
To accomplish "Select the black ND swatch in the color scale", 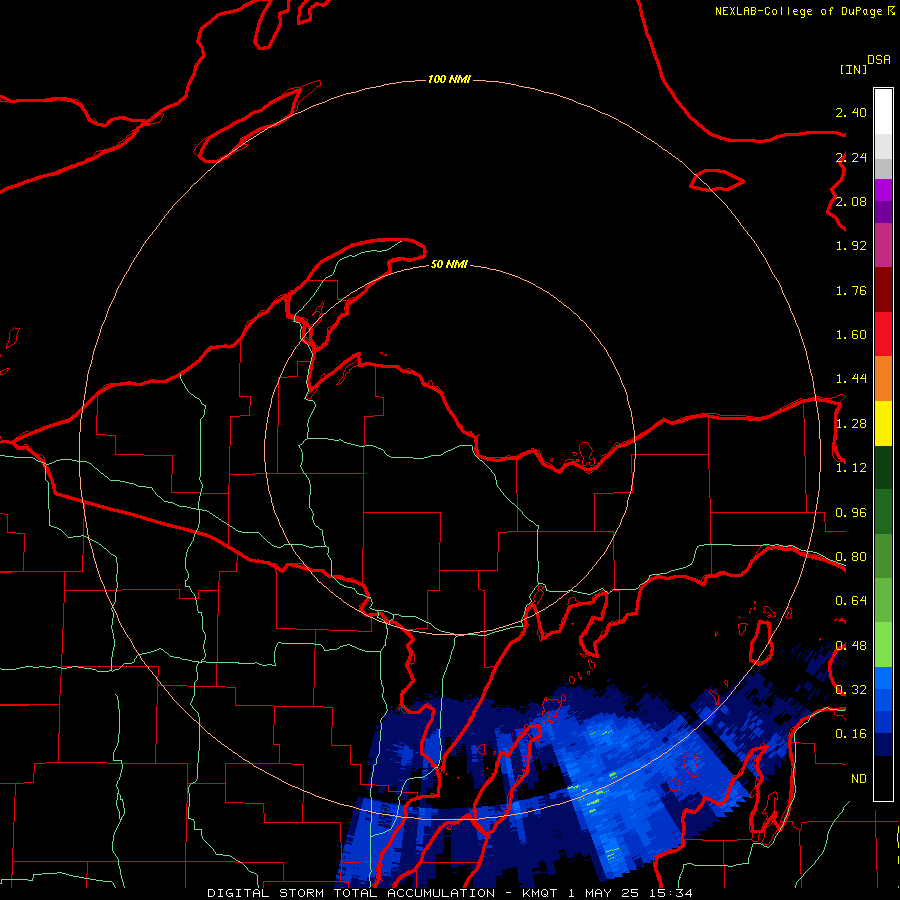I will click(883, 778).
